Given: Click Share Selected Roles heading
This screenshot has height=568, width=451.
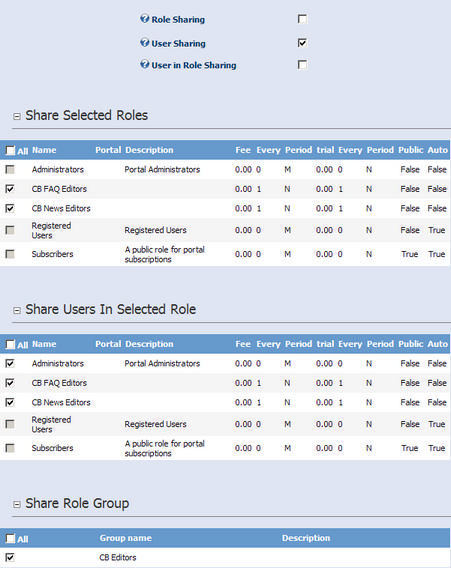Looking at the screenshot, I should (x=87, y=116).
